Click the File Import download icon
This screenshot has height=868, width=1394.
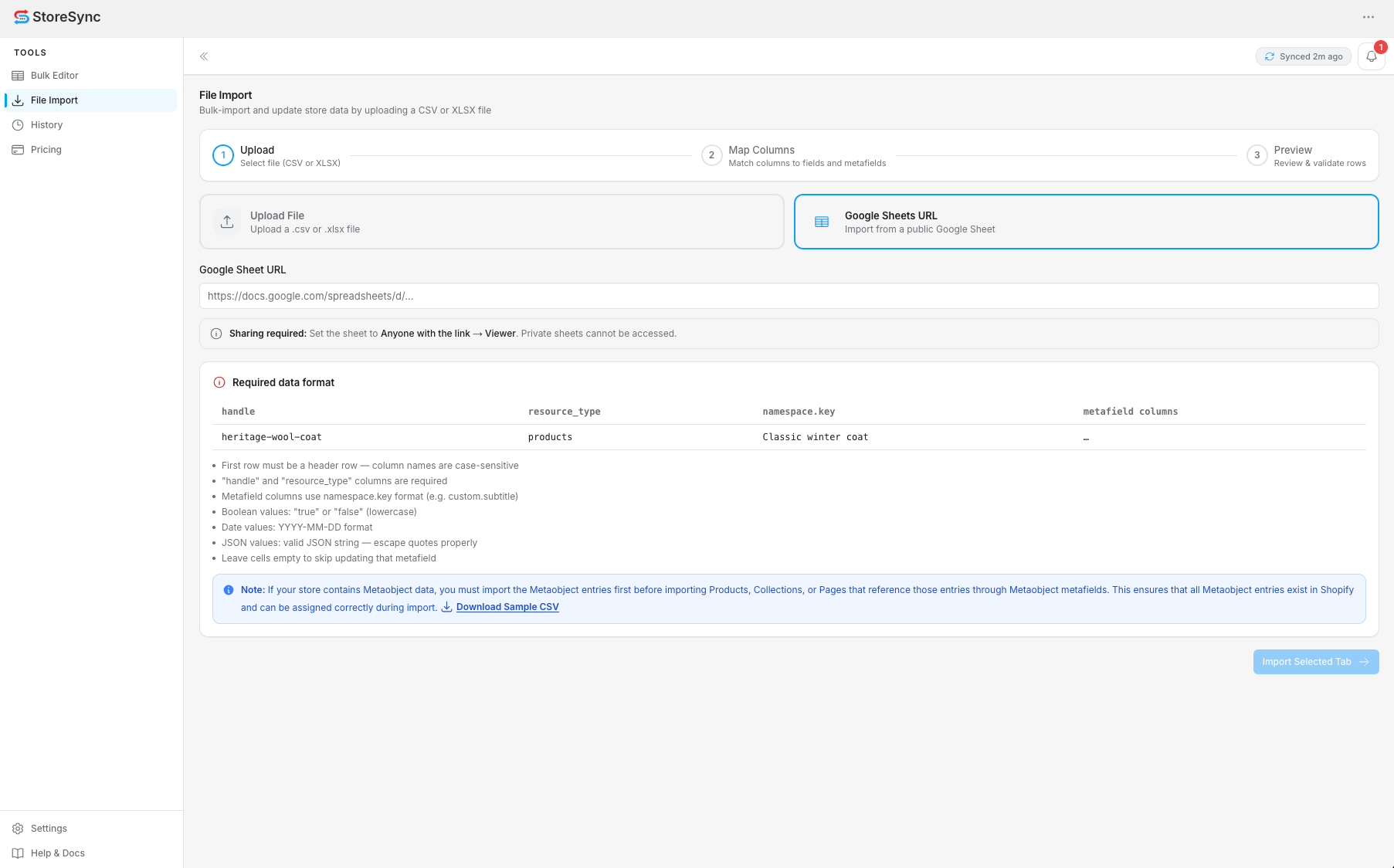coord(18,100)
